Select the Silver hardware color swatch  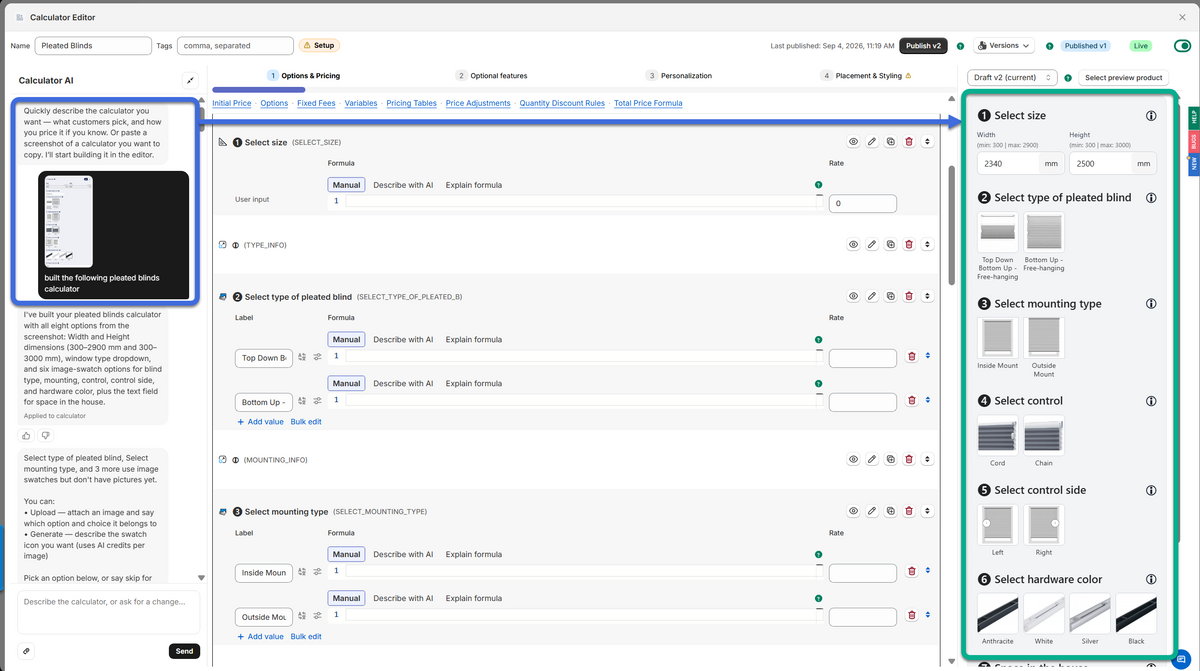[1090, 614]
